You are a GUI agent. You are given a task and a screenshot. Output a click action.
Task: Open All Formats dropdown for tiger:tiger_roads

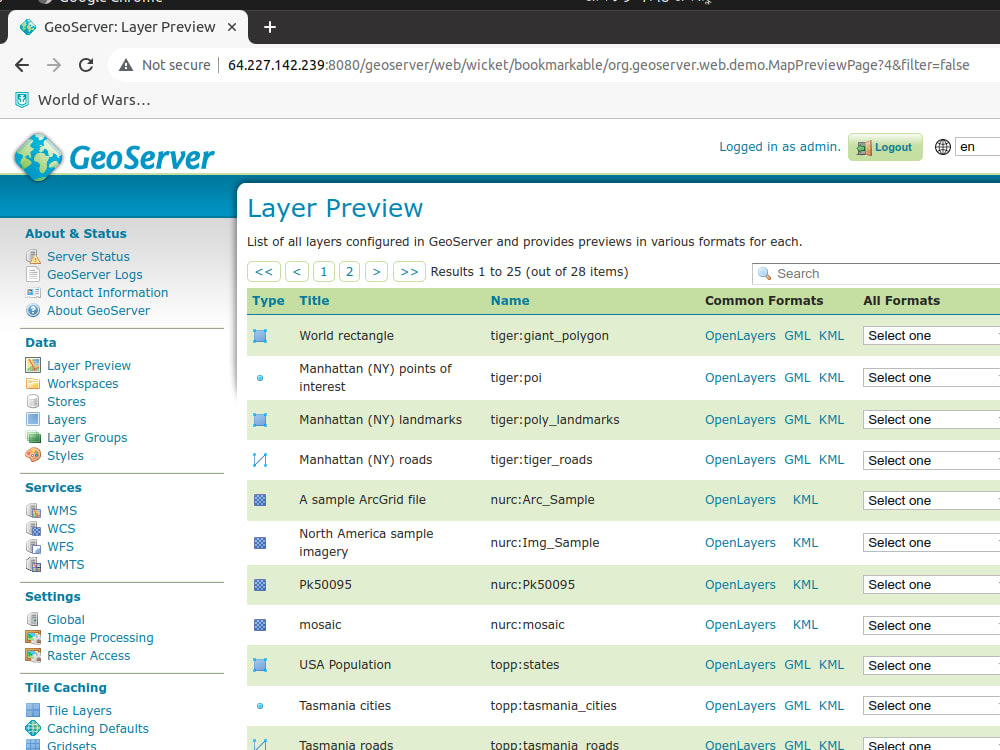tap(931, 460)
